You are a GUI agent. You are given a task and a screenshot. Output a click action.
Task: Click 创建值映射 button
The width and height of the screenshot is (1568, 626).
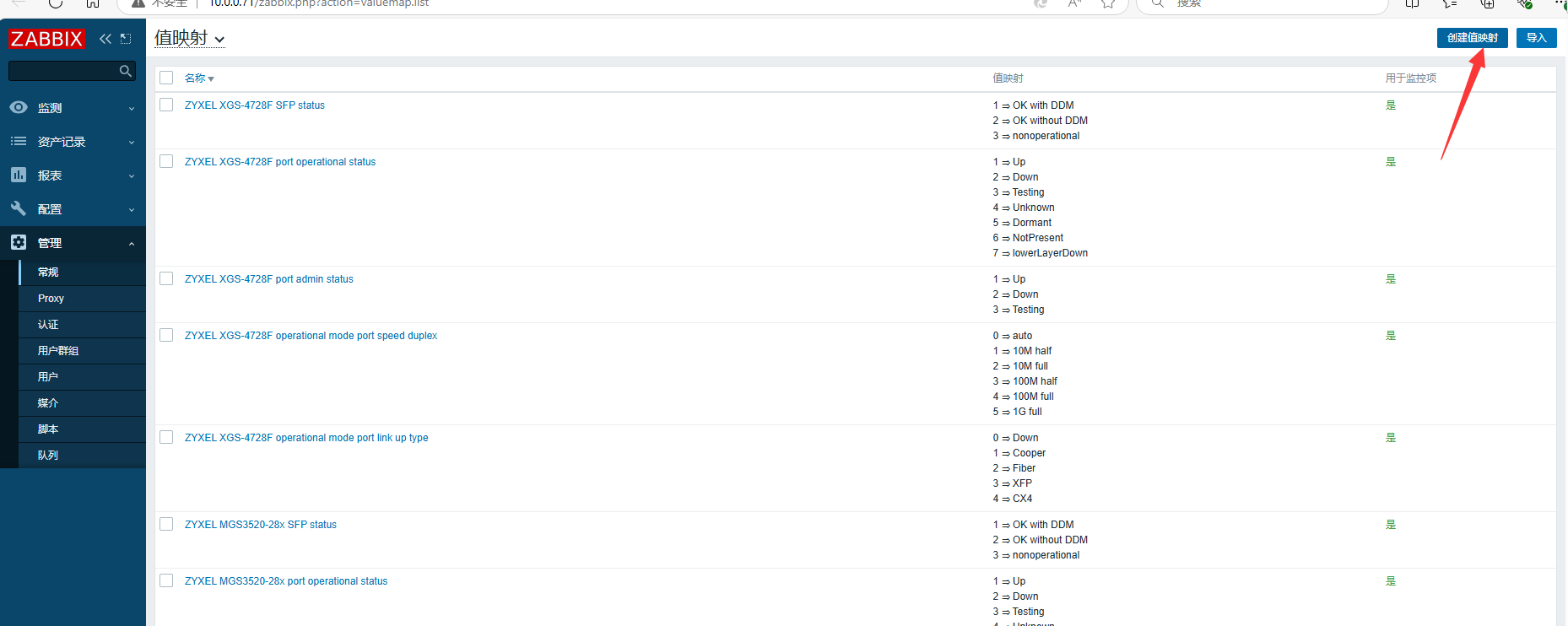[1473, 38]
